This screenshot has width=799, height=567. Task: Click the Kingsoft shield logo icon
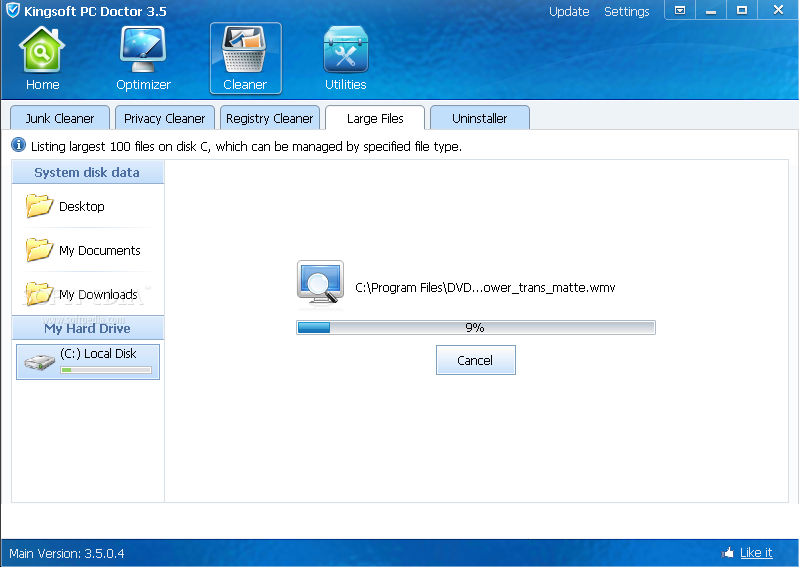(x=13, y=10)
